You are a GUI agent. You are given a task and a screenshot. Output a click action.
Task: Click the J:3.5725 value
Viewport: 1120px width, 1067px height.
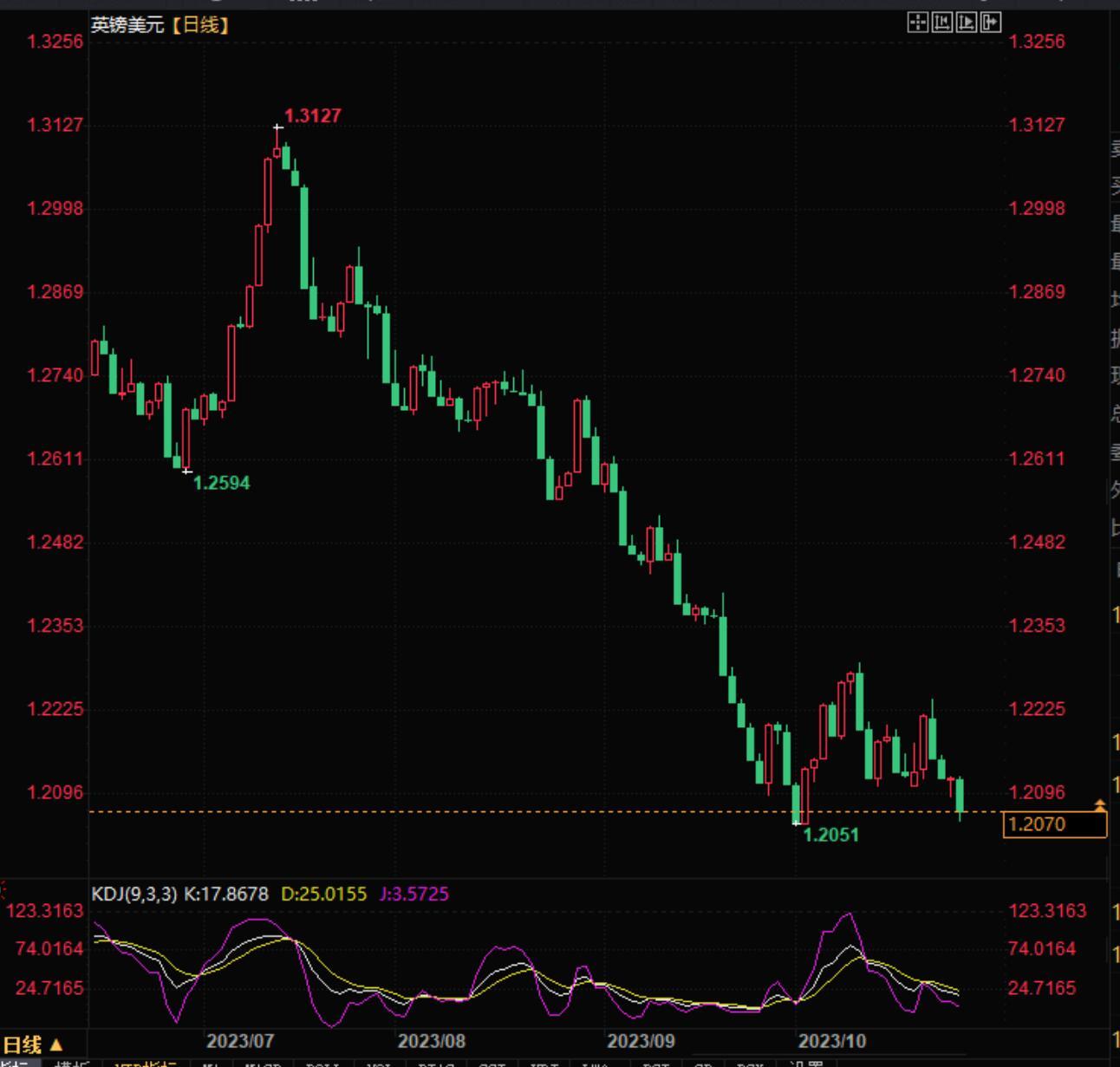click(x=414, y=894)
